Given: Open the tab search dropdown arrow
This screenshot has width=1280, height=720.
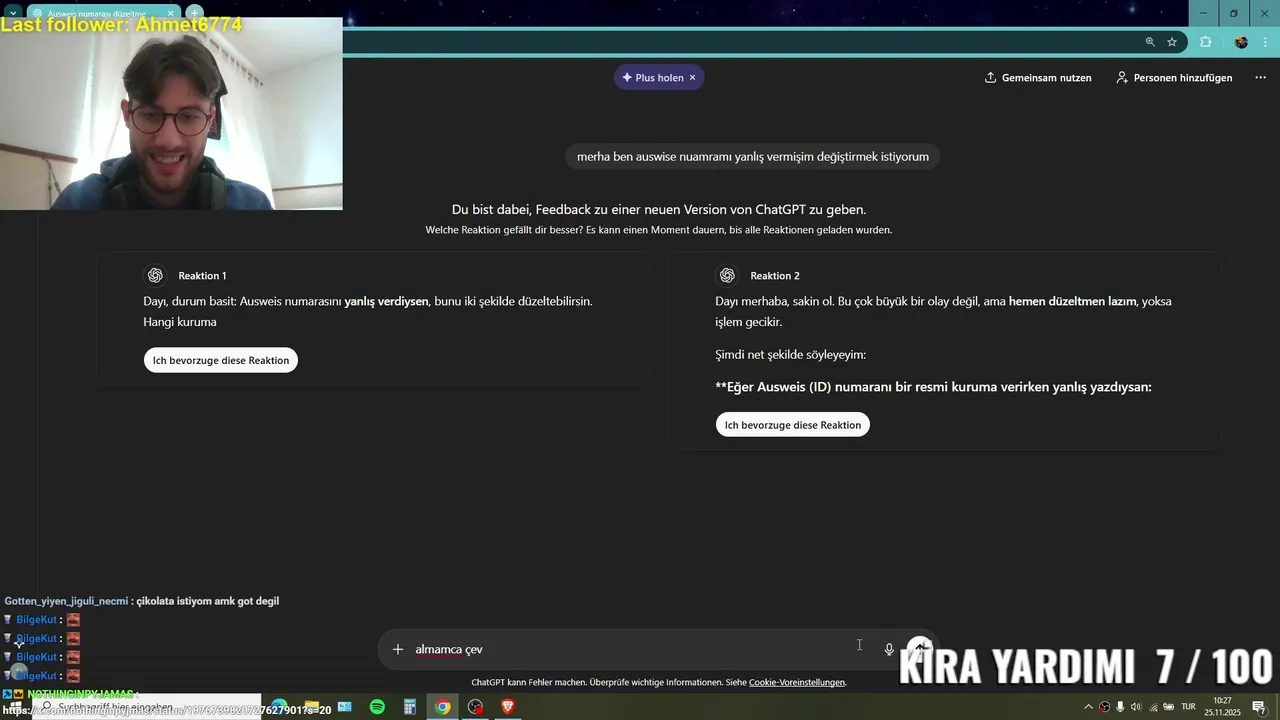Looking at the screenshot, I should 13,13.
